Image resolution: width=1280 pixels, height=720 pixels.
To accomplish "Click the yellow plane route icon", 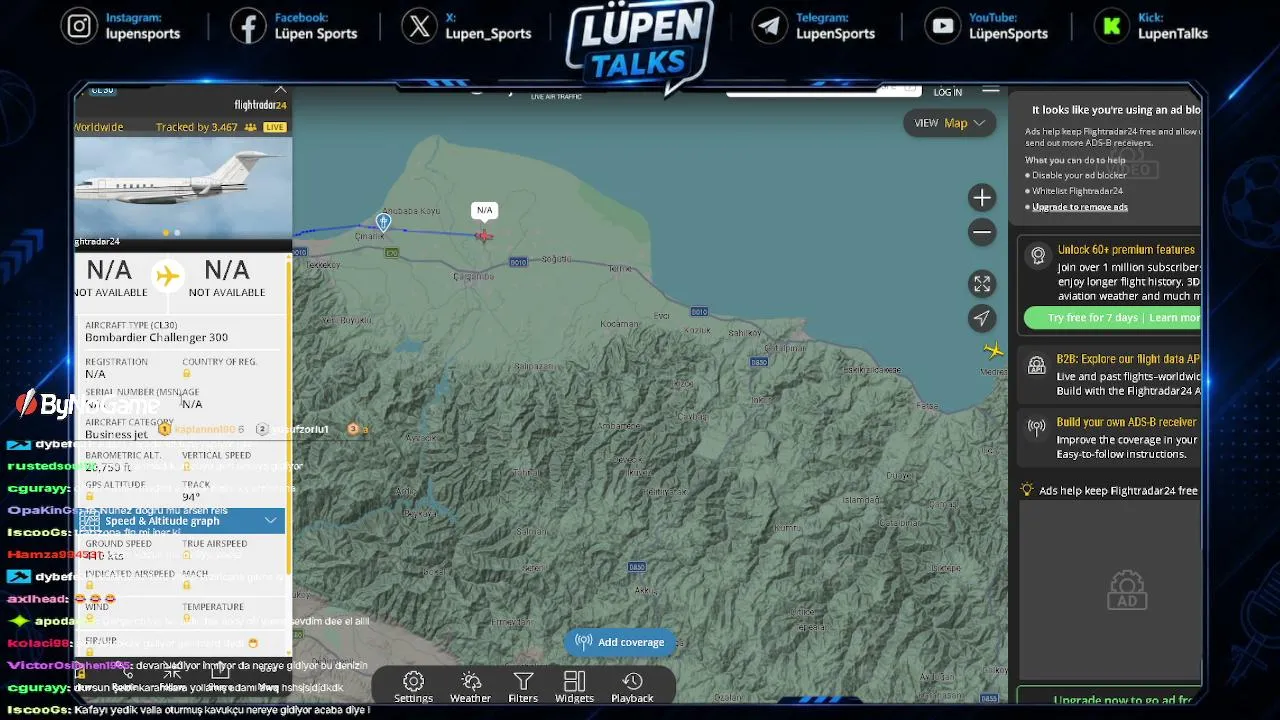I will (x=168, y=276).
